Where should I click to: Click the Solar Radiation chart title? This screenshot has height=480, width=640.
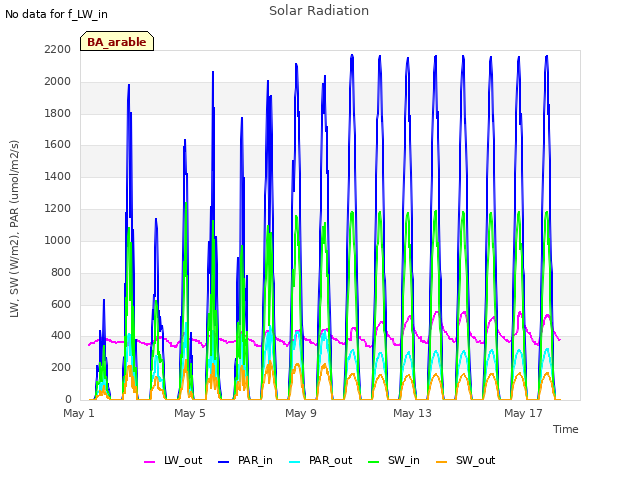pos(319,11)
